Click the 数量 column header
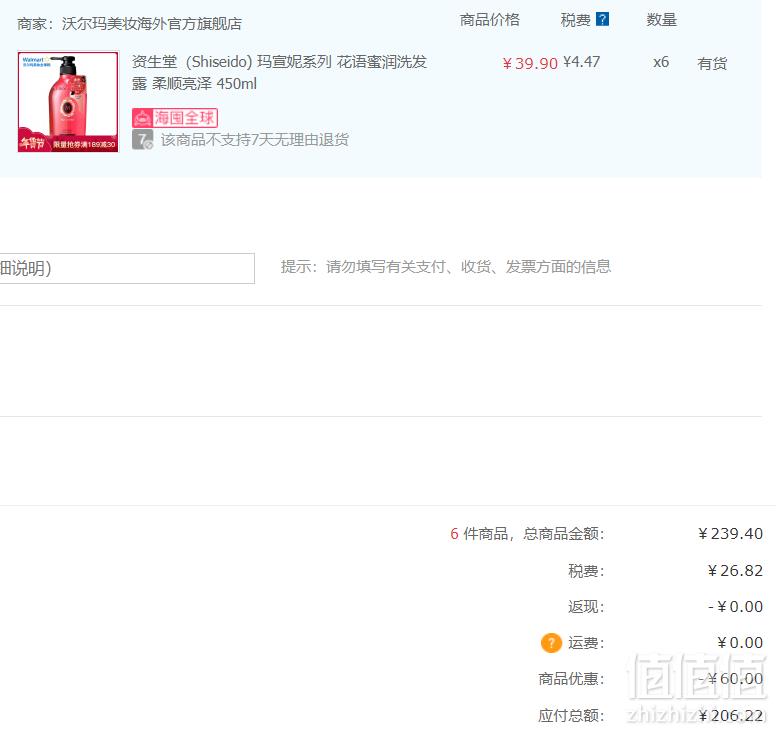 [x=661, y=20]
